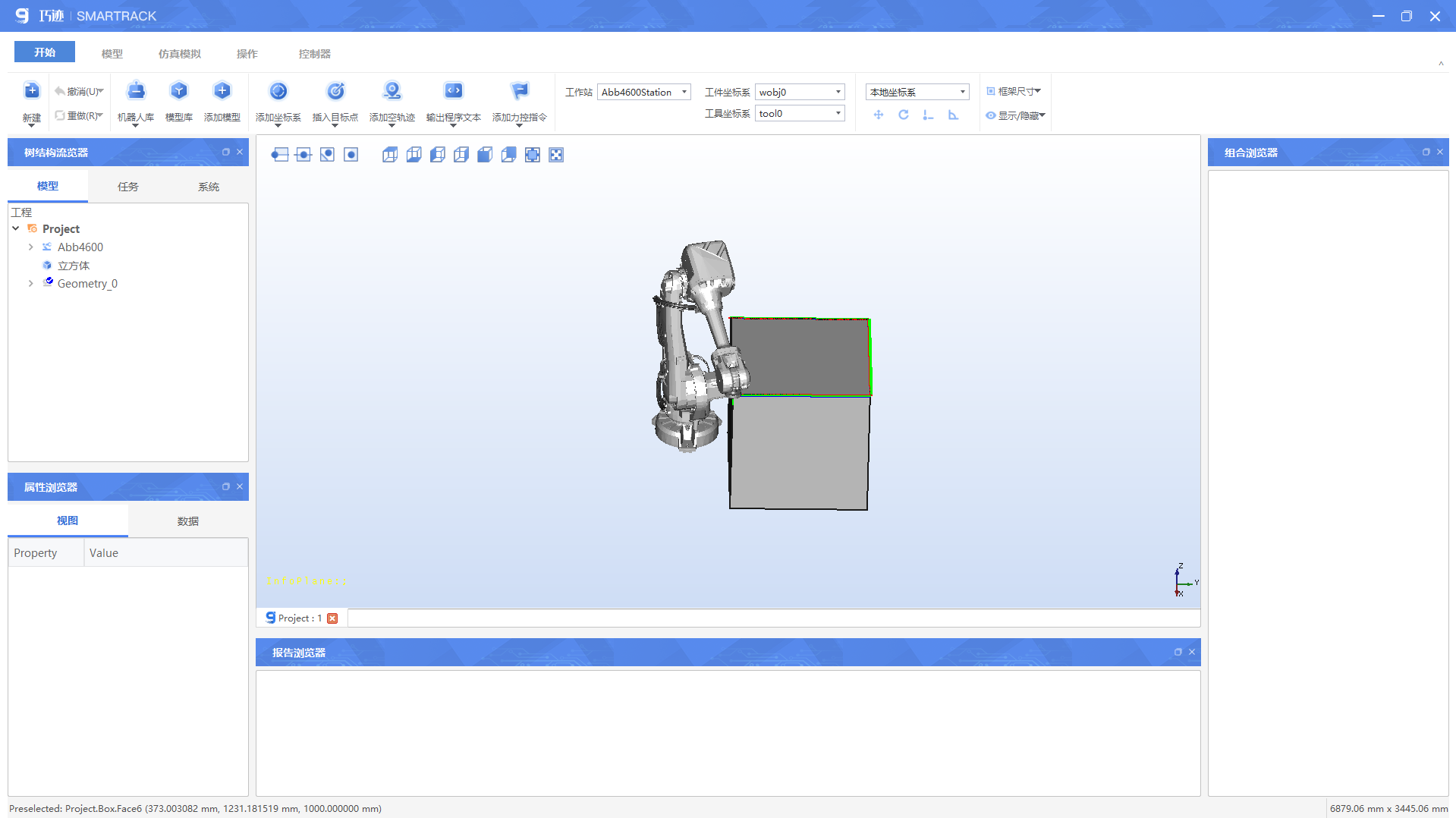Screen dimensions: 1456x818
Task: Switch to 数据 tab in property browser
Action: (x=188, y=521)
